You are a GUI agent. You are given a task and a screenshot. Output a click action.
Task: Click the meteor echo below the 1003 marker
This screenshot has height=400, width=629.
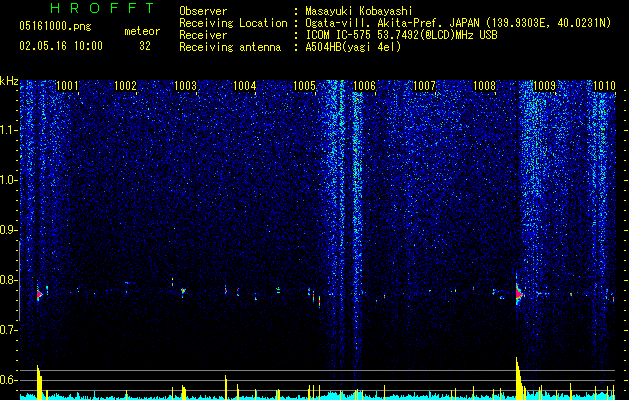183,290
